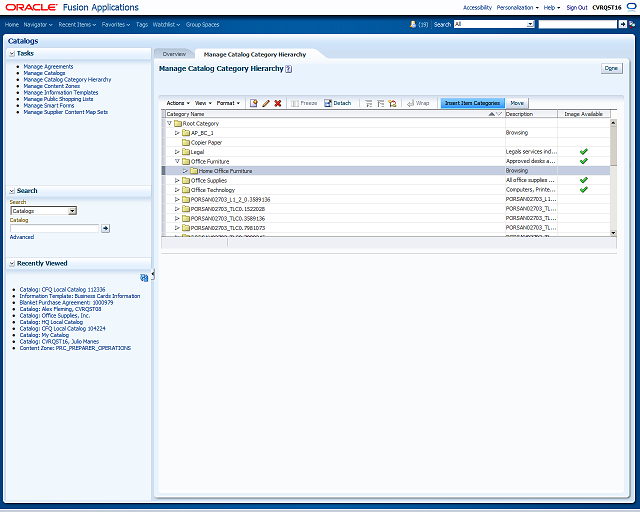Image resolution: width=640 pixels, height=512 pixels.
Task: Sort Category Name ascending arrow
Action: (x=492, y=114)
